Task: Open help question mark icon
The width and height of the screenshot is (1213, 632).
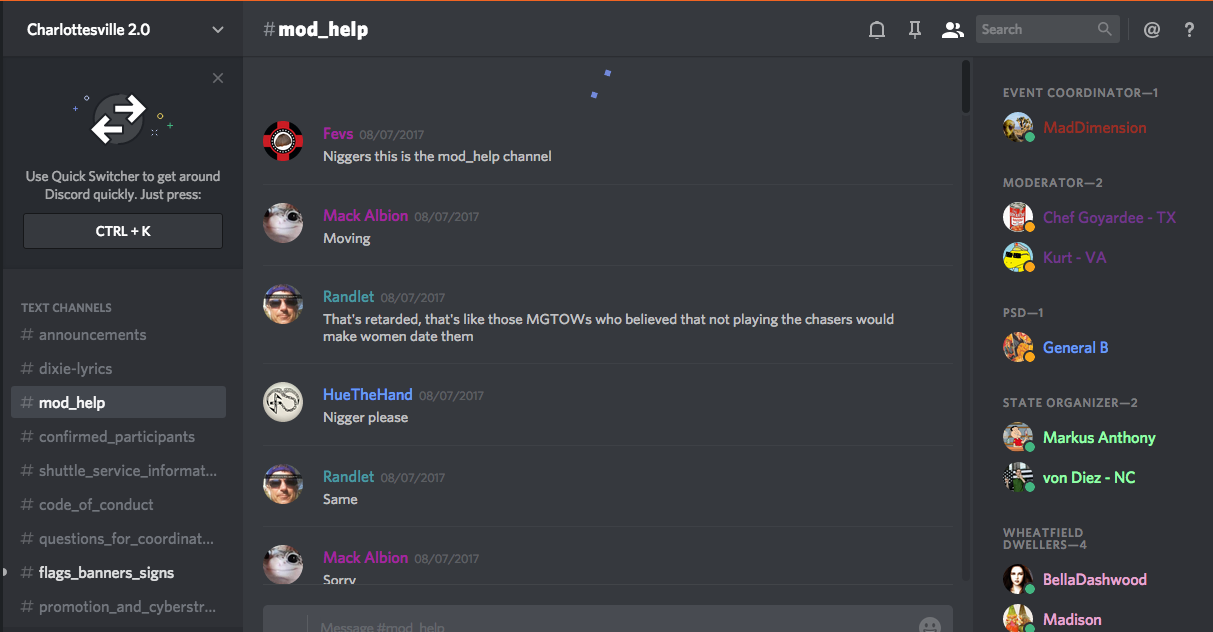Action: click(x=1189, y=30)
